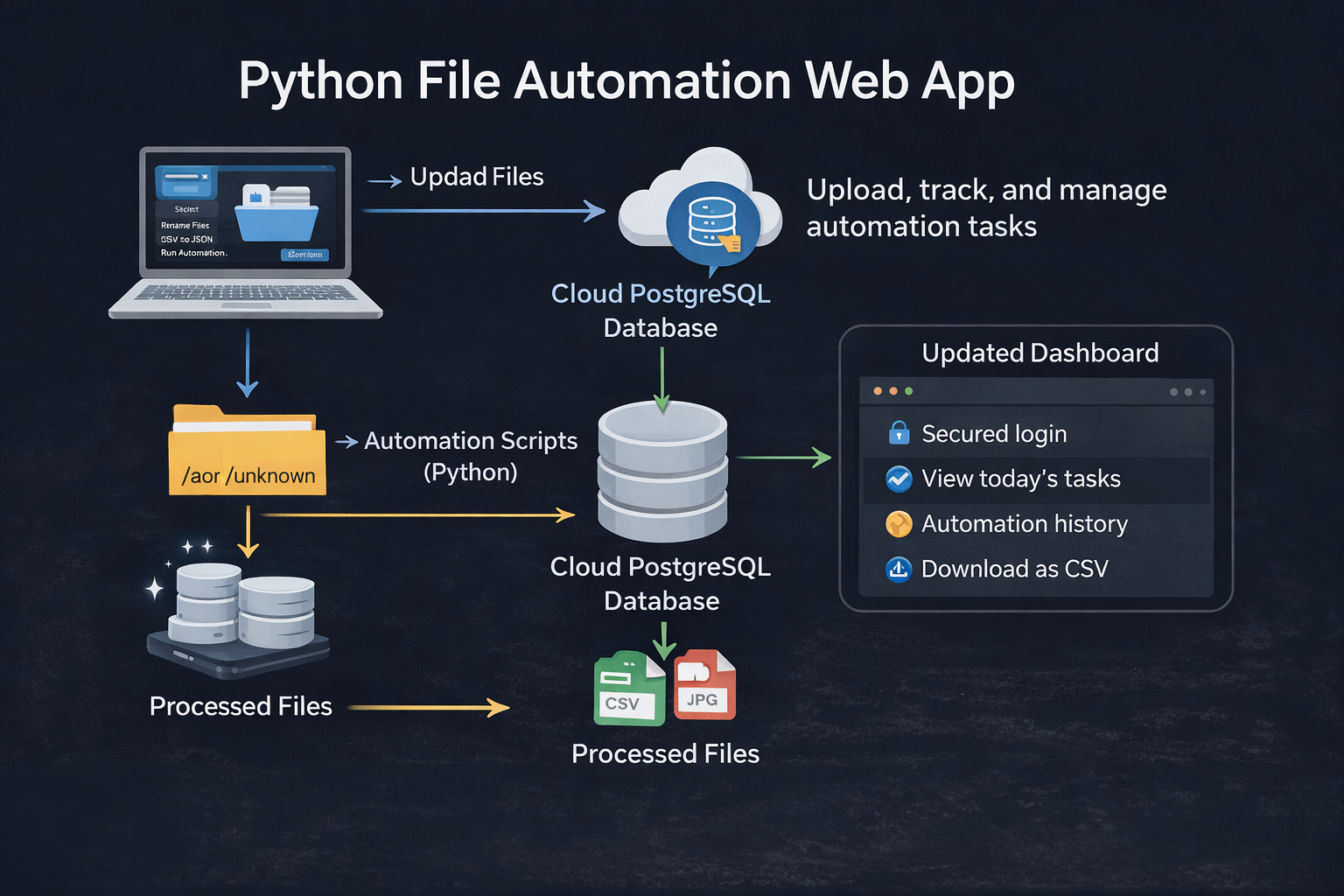The width and height of the screenshot is (1344, 896).
Task: Open Automation history via its yellow icon
Action: (x=898, y=523)
